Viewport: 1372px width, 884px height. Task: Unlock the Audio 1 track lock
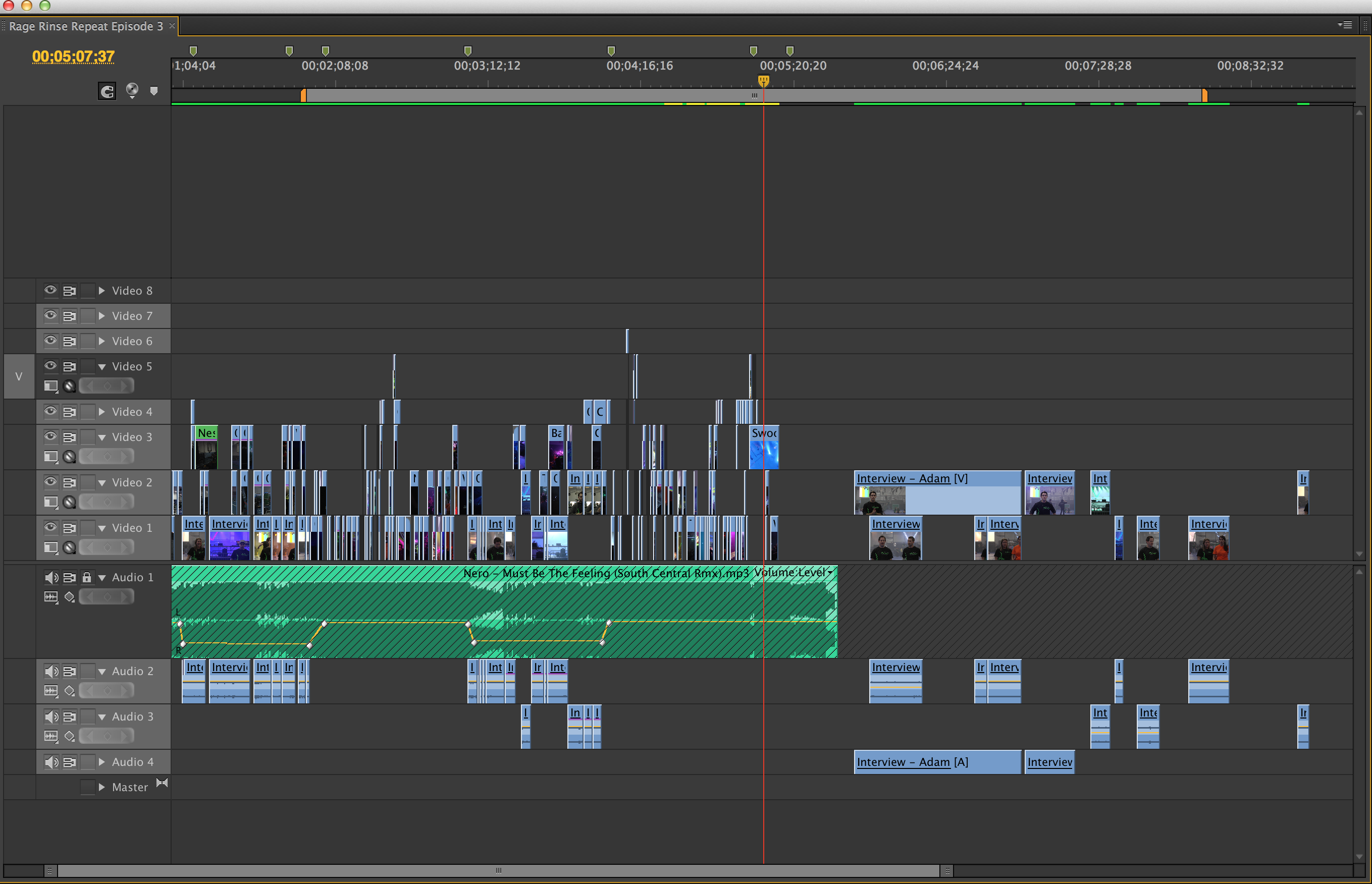(87, 577)
